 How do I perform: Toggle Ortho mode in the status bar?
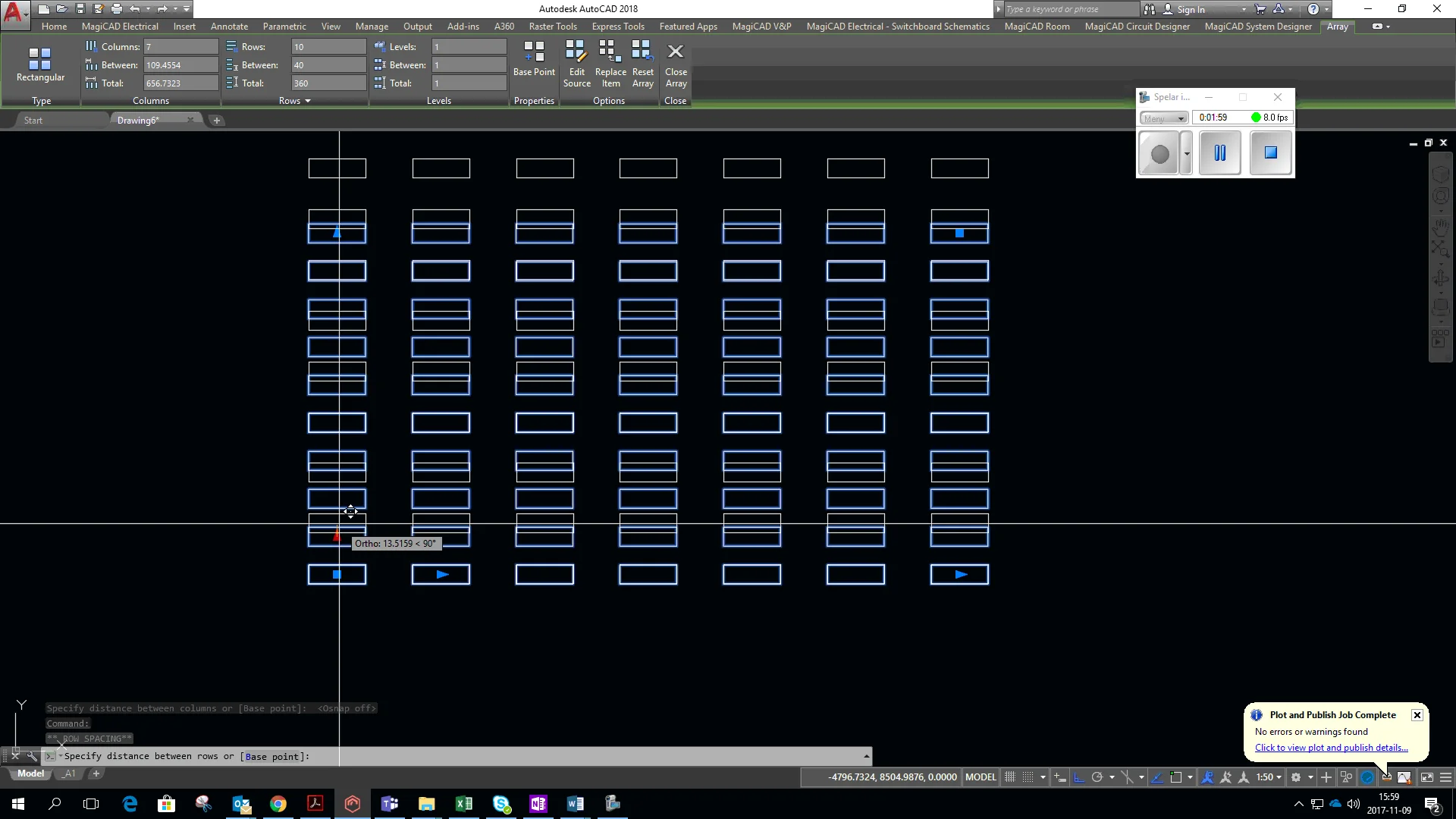click(1080, 777)
